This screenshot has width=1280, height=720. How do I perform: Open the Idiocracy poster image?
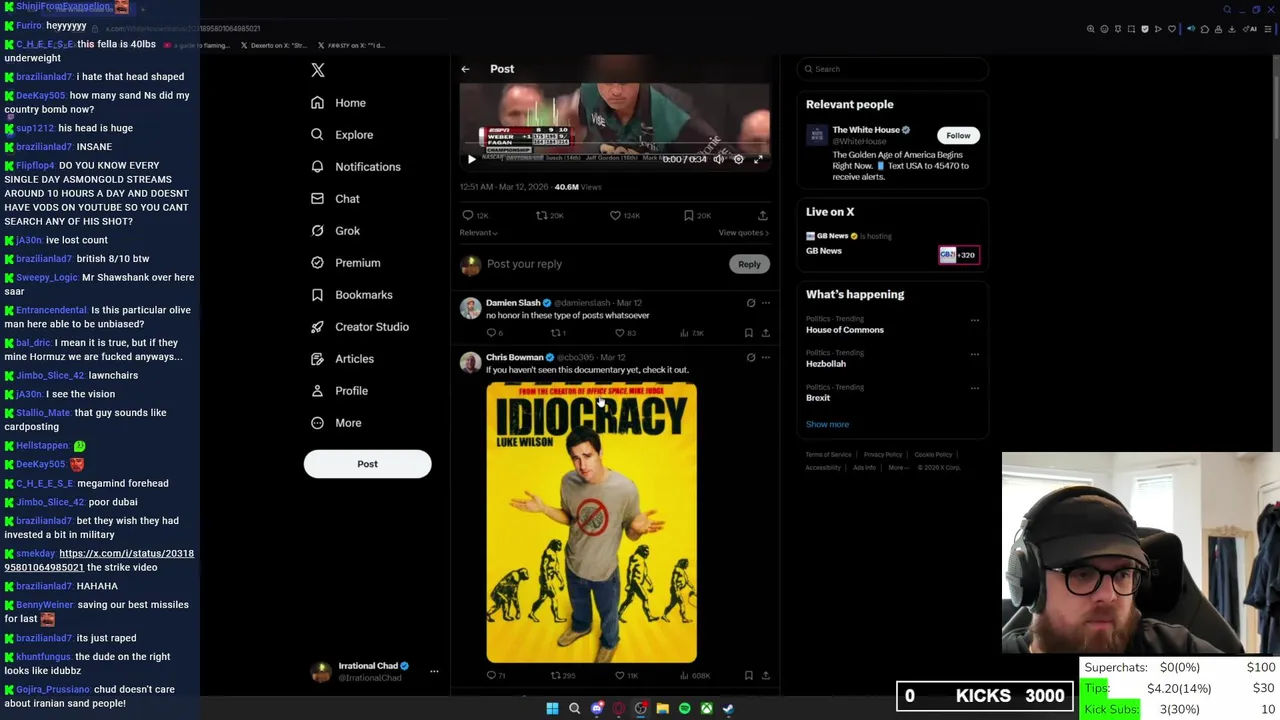[592, 522]
